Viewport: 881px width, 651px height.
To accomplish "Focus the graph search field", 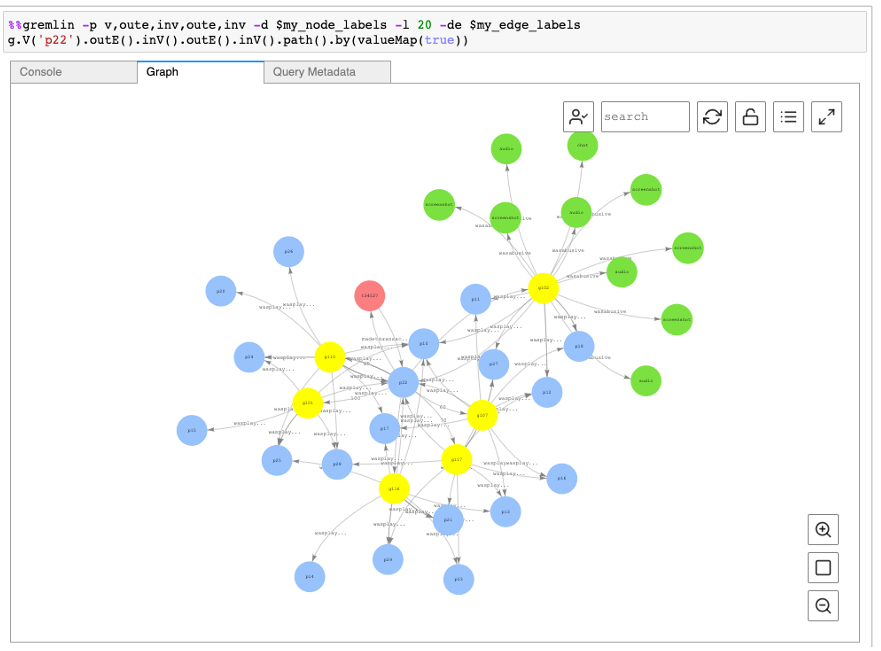I will pyautogui.click(x=645, y=117).
